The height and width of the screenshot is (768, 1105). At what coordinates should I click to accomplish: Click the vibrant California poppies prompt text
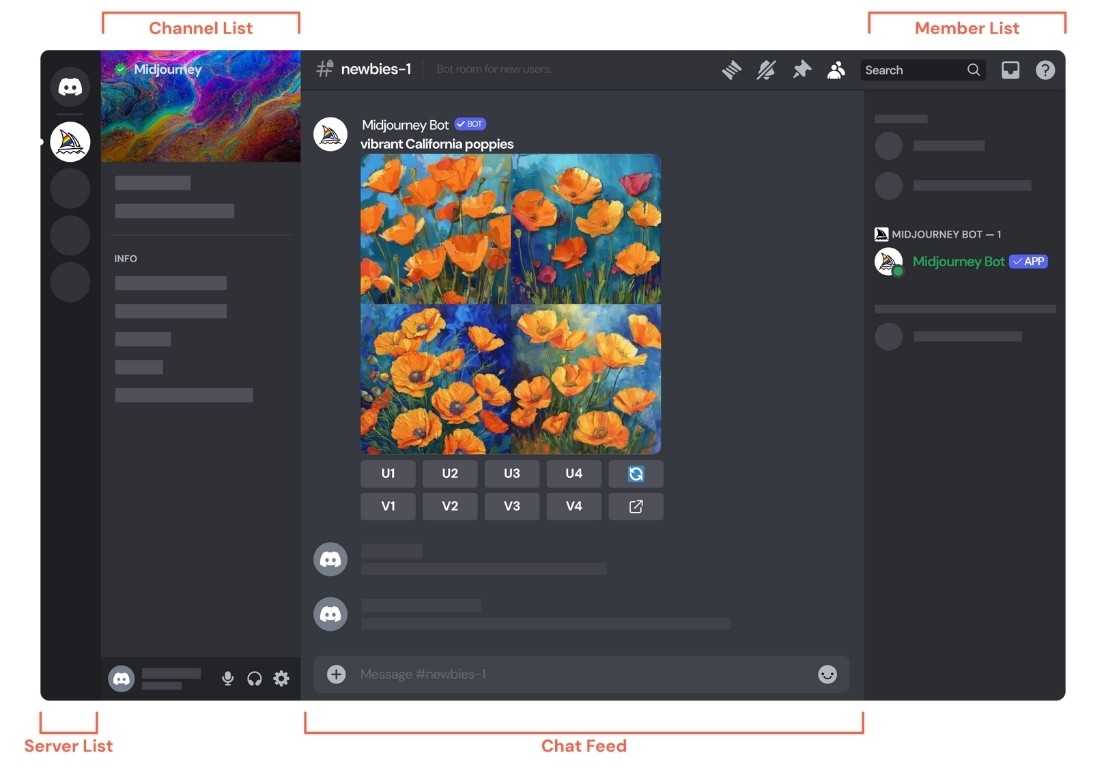click(x=437, y=144)
